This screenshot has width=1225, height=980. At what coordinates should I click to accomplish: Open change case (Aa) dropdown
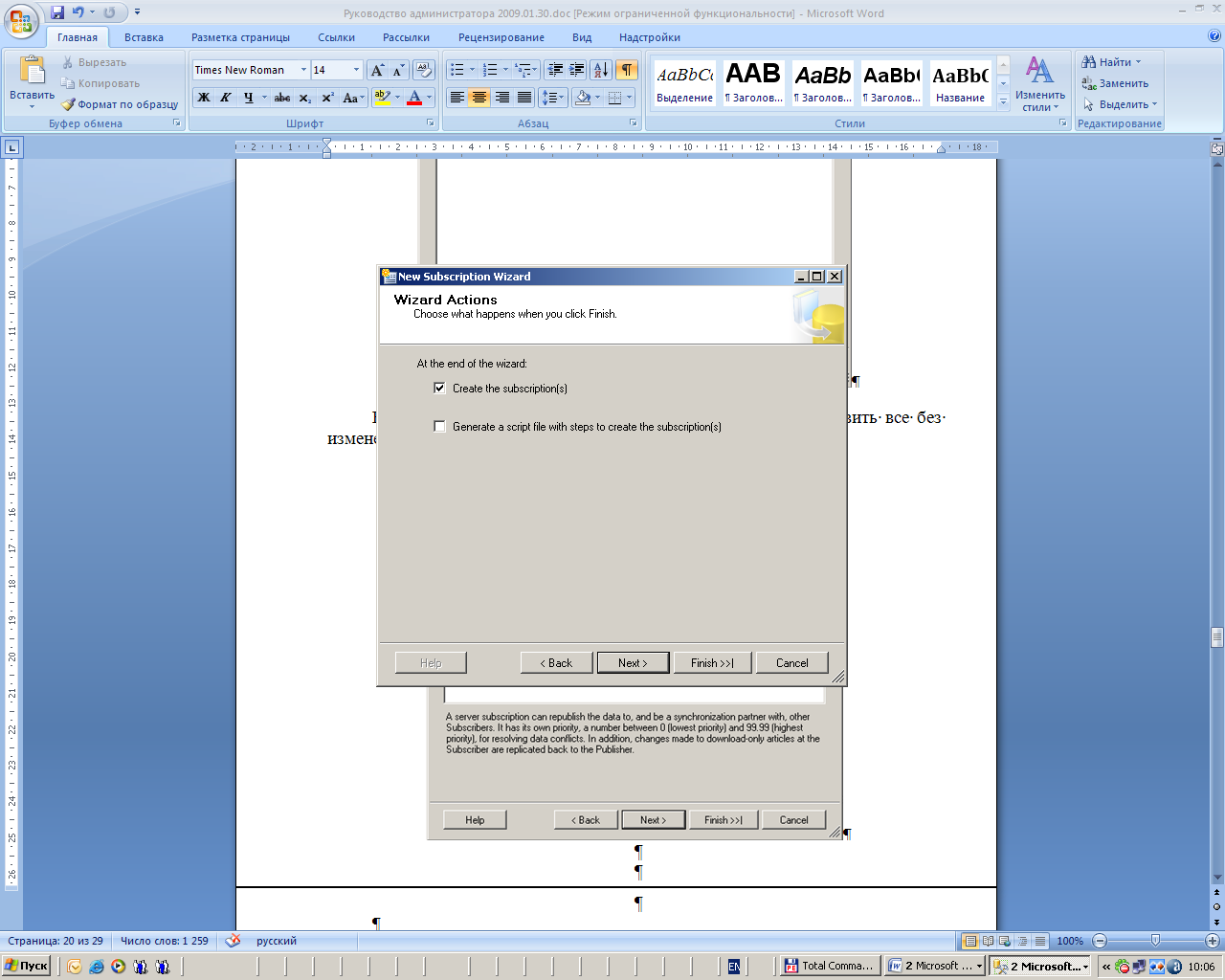click(353, 98)
